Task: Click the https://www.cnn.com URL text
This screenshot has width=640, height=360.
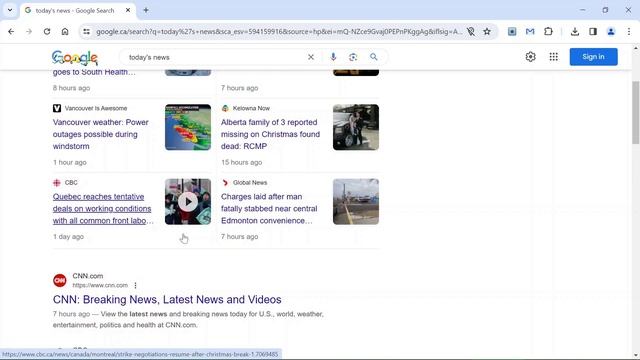Action: (100, 285)
